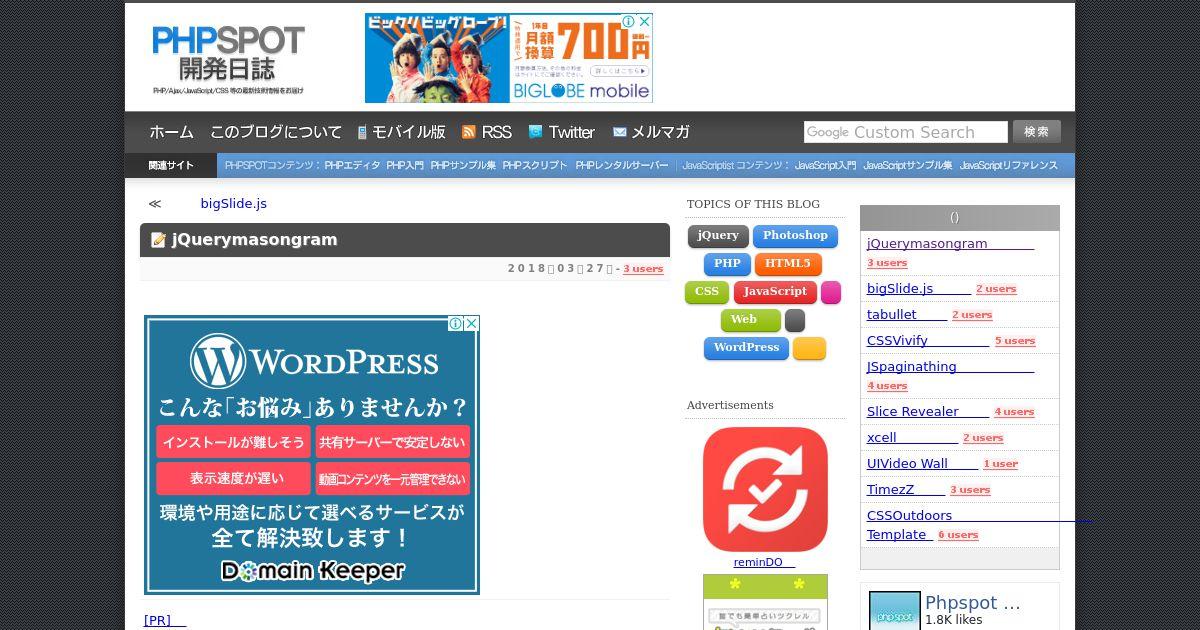Image resolution: width=1200 pixels, height=630 pixels.
Task: Open the BIGLOBE mobile banner ad
Action: pos(509,58)
